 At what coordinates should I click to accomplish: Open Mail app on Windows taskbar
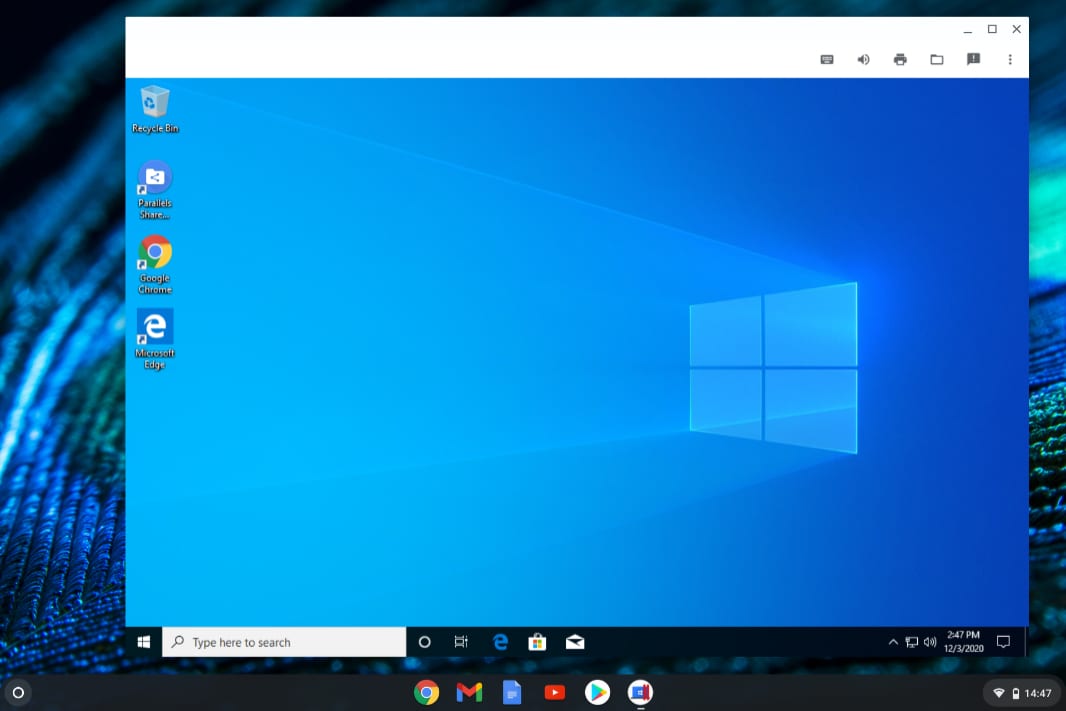tap(575, 642)
